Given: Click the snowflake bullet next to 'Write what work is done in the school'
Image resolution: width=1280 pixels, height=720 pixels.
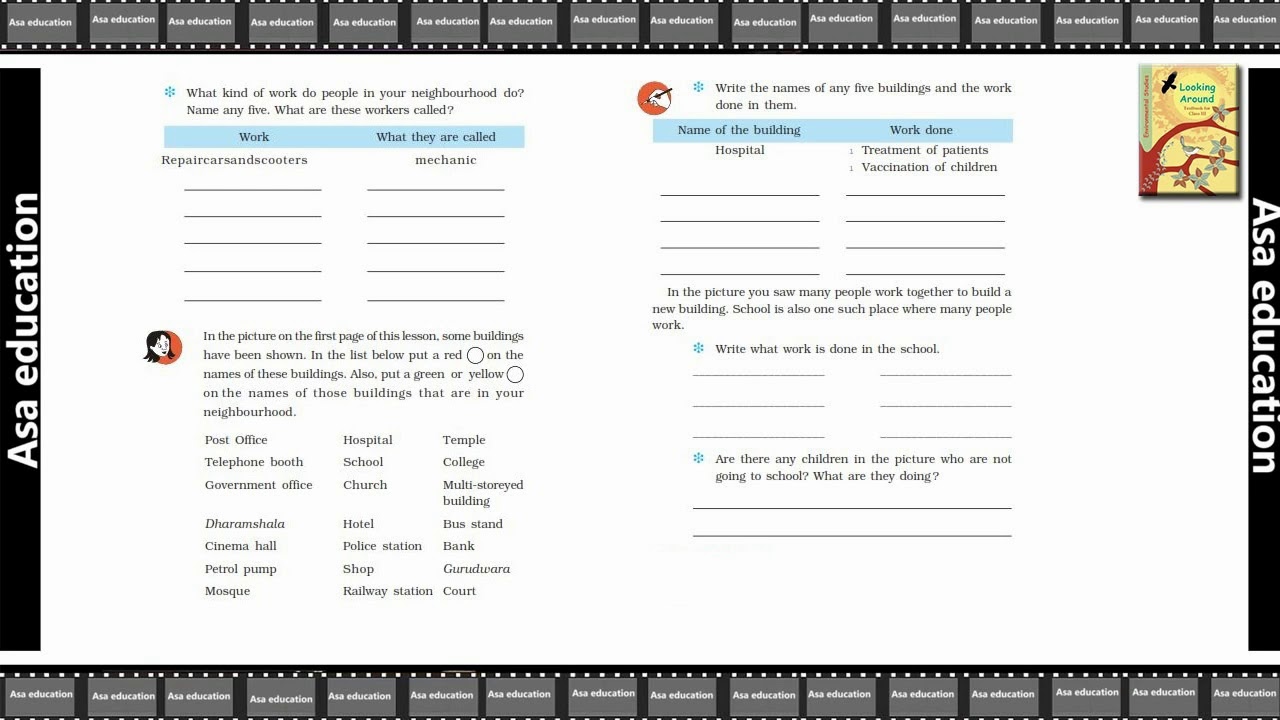Looking at the screenshot, I should point(699,349).
